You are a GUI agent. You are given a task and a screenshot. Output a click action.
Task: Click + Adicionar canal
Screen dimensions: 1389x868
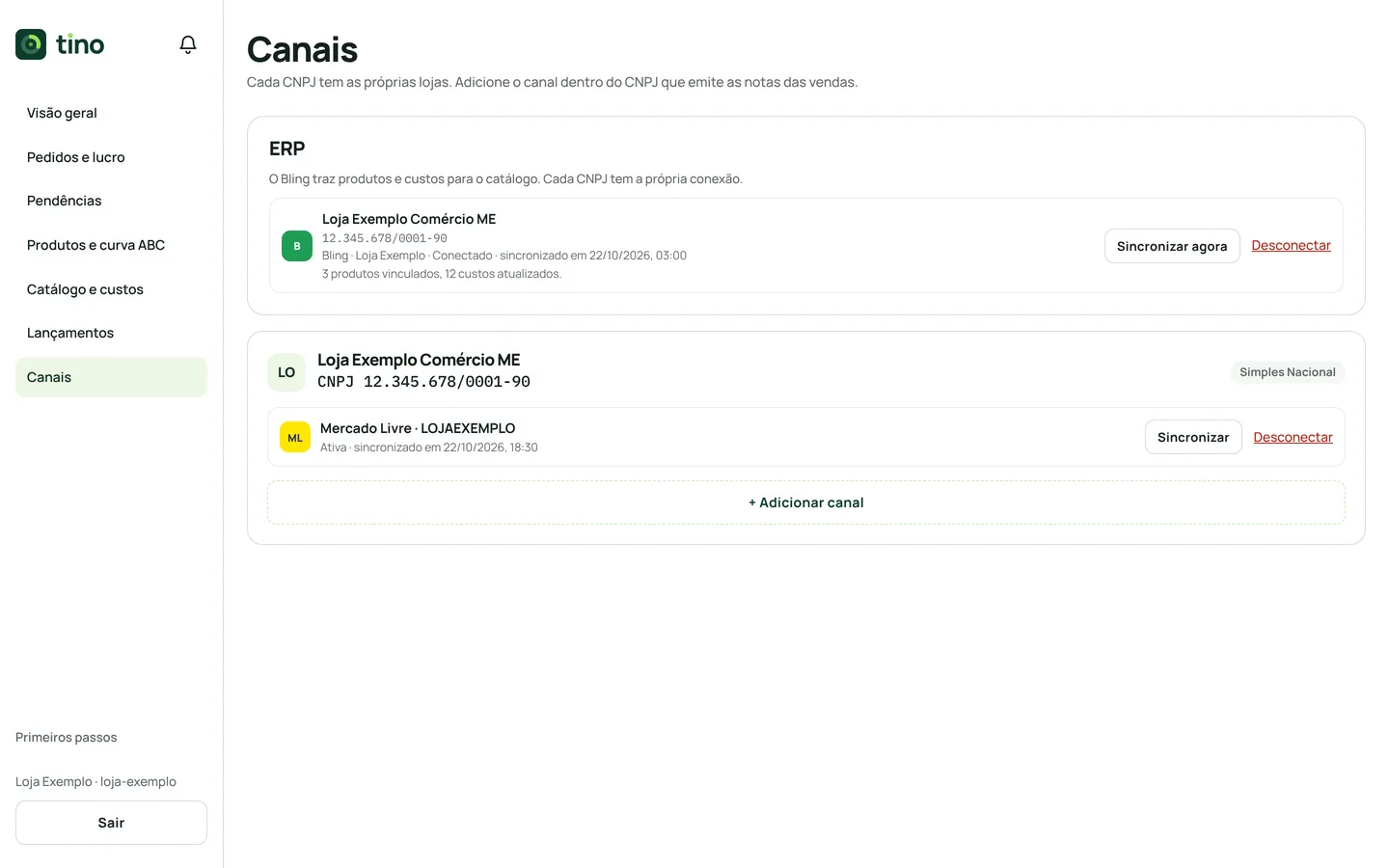point(806,502)
